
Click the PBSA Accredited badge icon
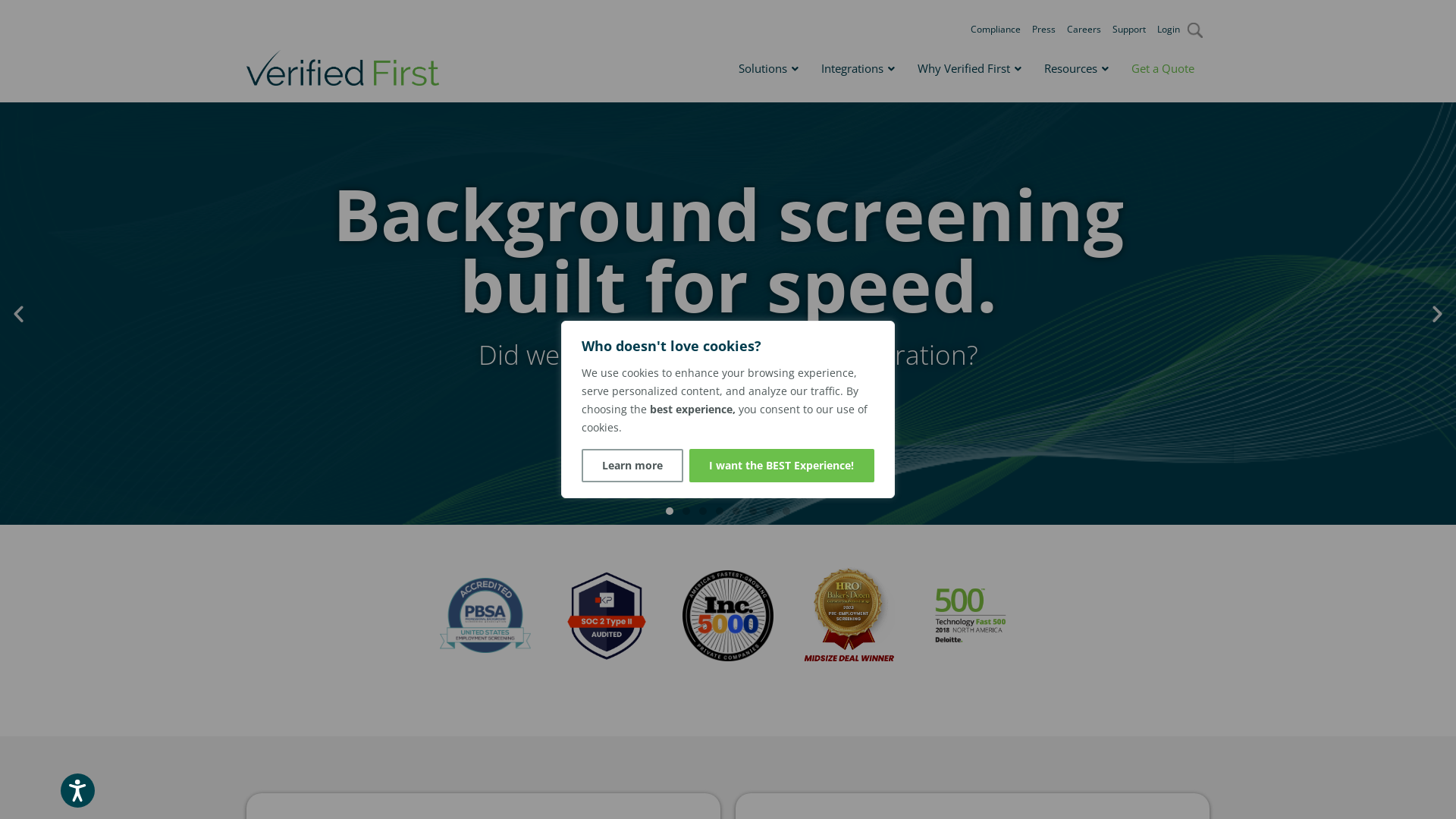point(485,614)
